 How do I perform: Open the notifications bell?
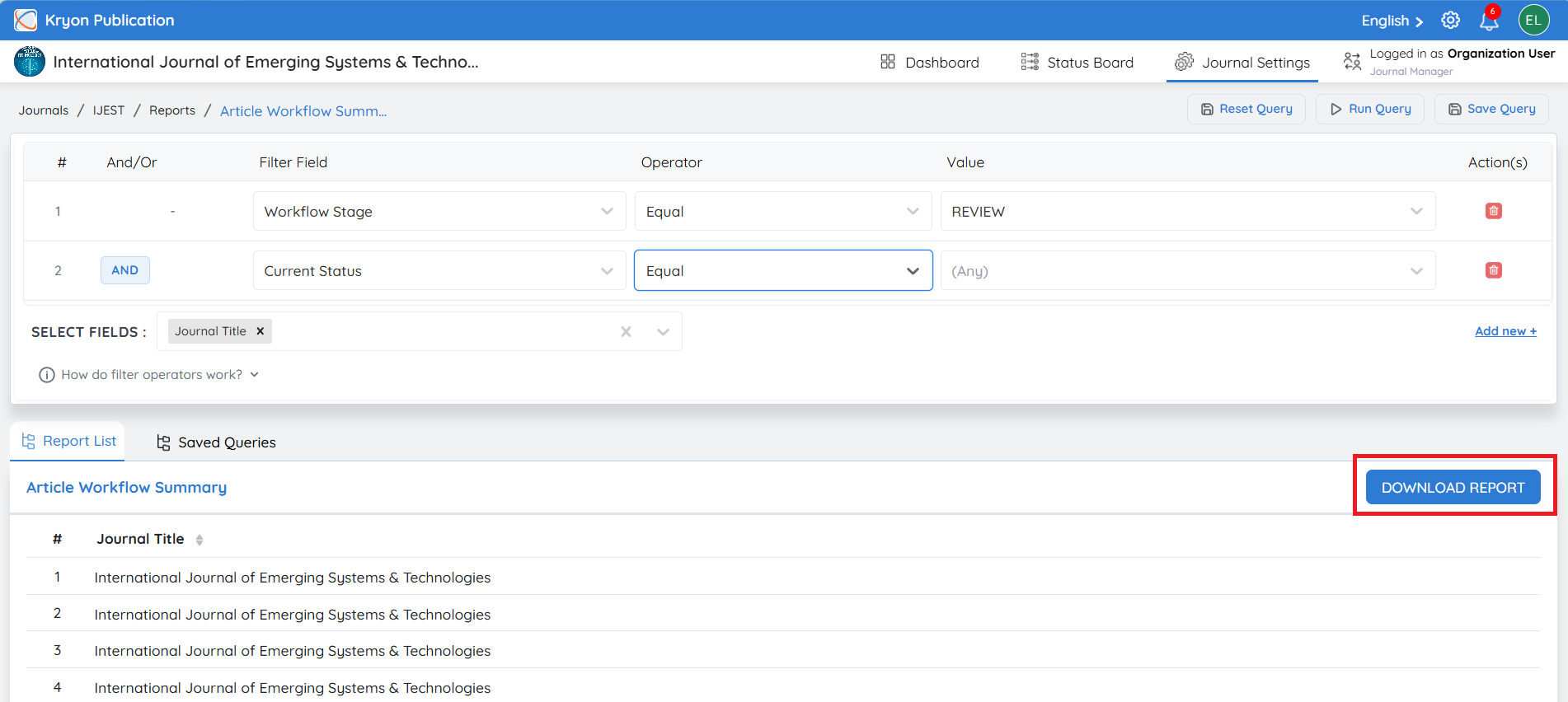1489,20
